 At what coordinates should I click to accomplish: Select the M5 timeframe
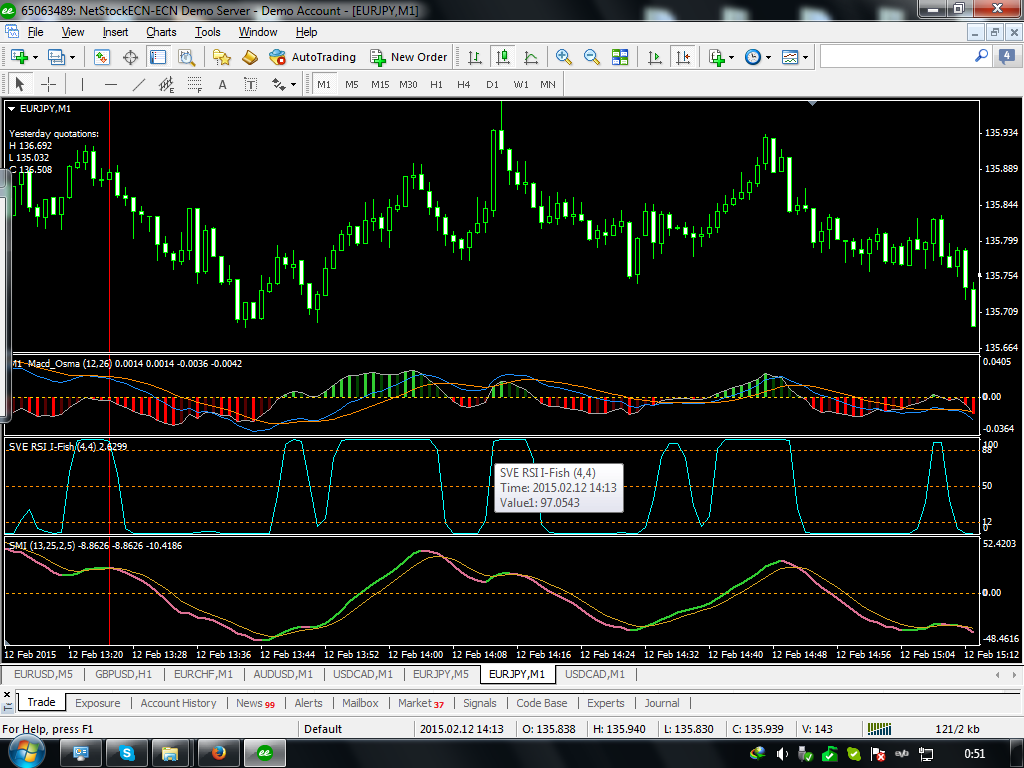point(351,84)
